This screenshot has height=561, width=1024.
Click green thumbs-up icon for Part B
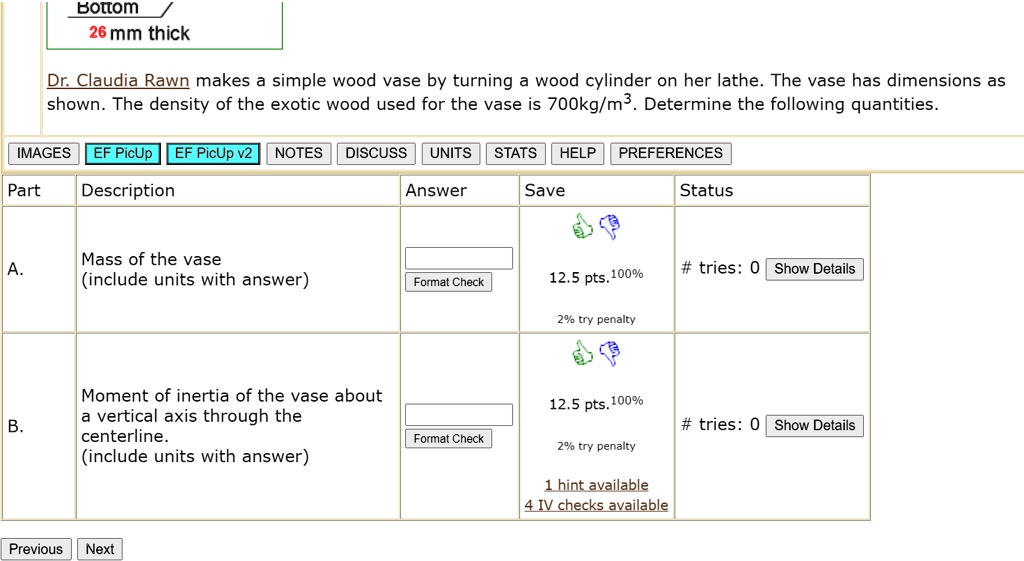coord(582,353)
